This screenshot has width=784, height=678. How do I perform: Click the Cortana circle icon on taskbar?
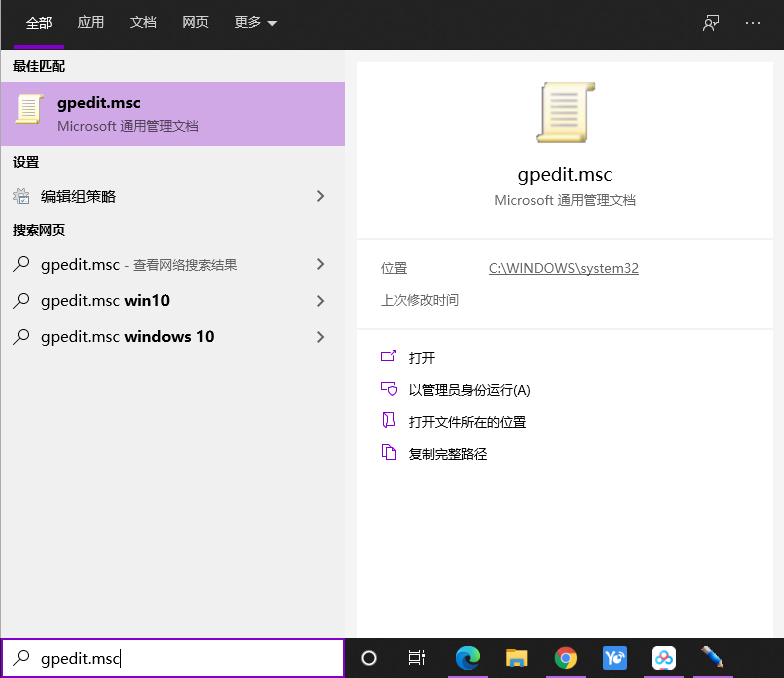pyautogui.click(x=369, y=657)
